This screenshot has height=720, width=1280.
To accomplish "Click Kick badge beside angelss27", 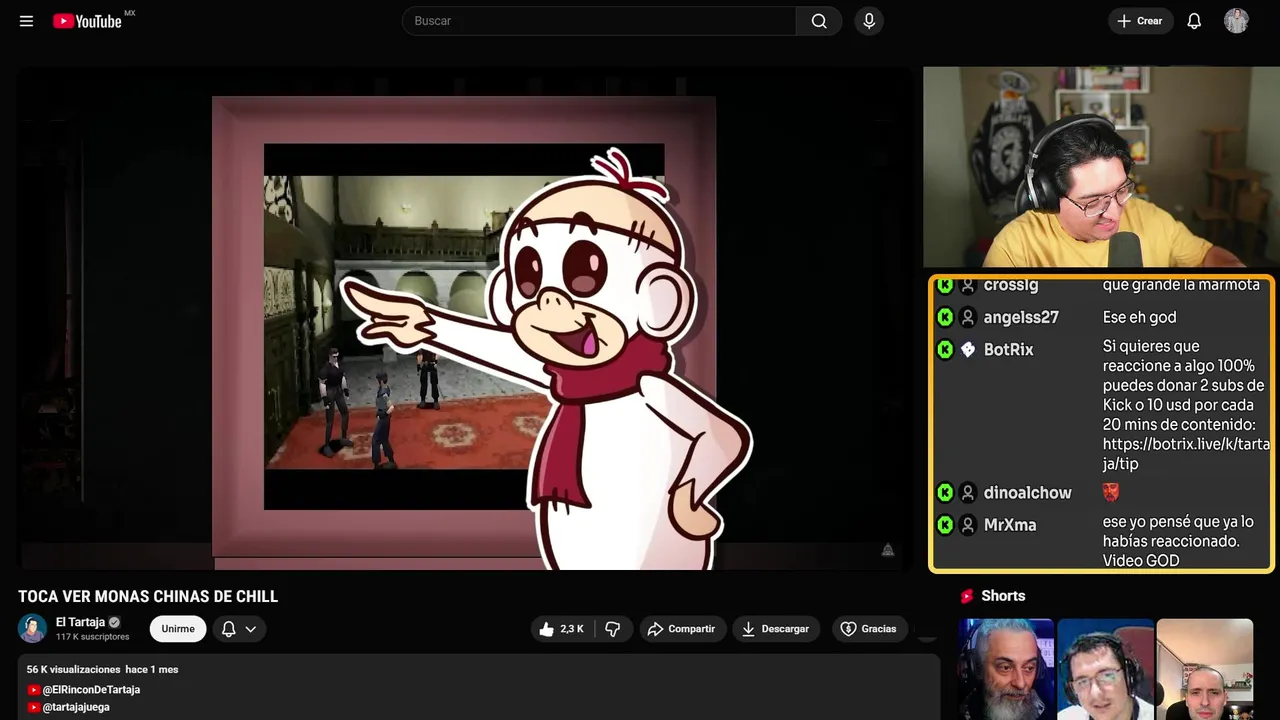I will point(945,317).
